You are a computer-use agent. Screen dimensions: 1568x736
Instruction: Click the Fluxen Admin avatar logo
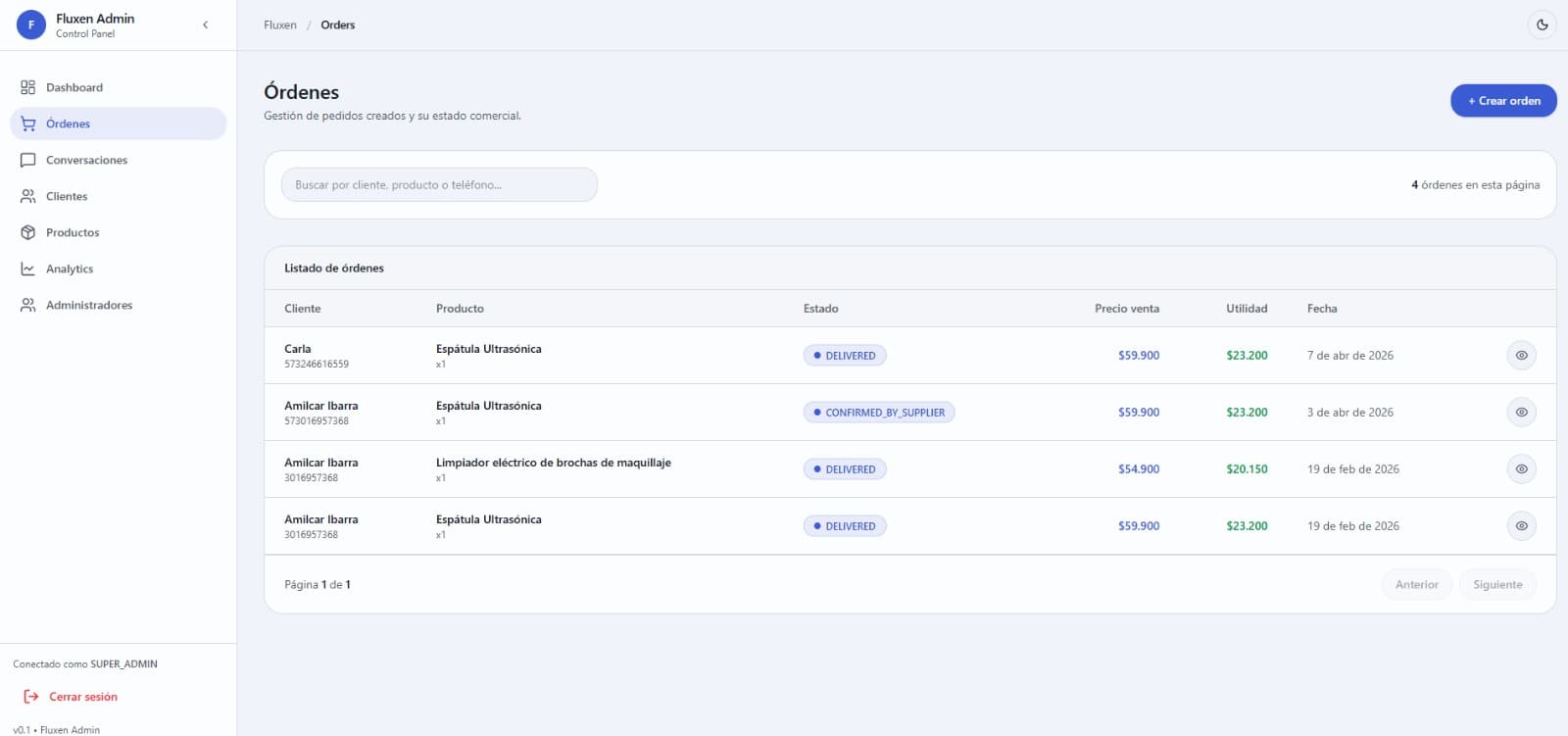(31, 25)
